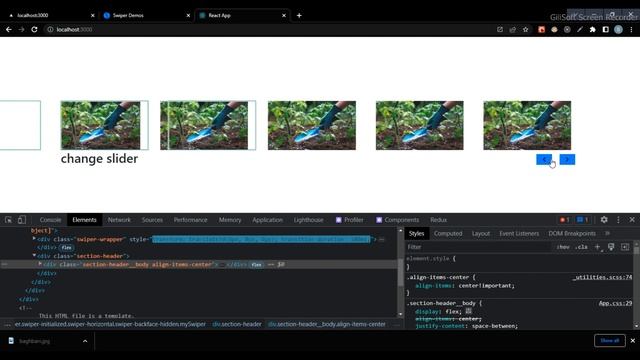This screenshot has width=640, height=360.
Task: Select div.section-header breadcrumb
Action: pyautogui.click(x=237, y=324)
